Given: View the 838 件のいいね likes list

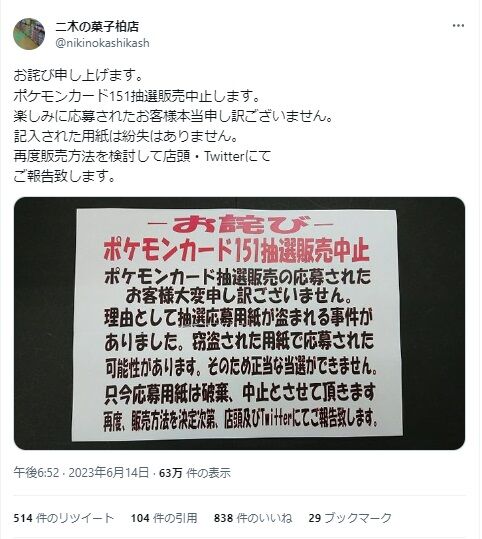Looking at the screenshot, I should pyautogui.click(x=253, y=518).
